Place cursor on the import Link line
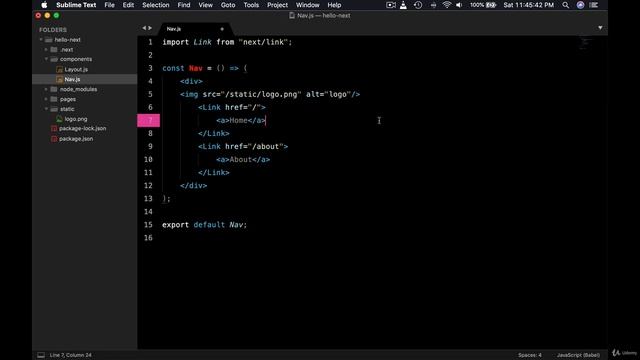The width and height of the screenshot is (640, 360). [227, 42]
